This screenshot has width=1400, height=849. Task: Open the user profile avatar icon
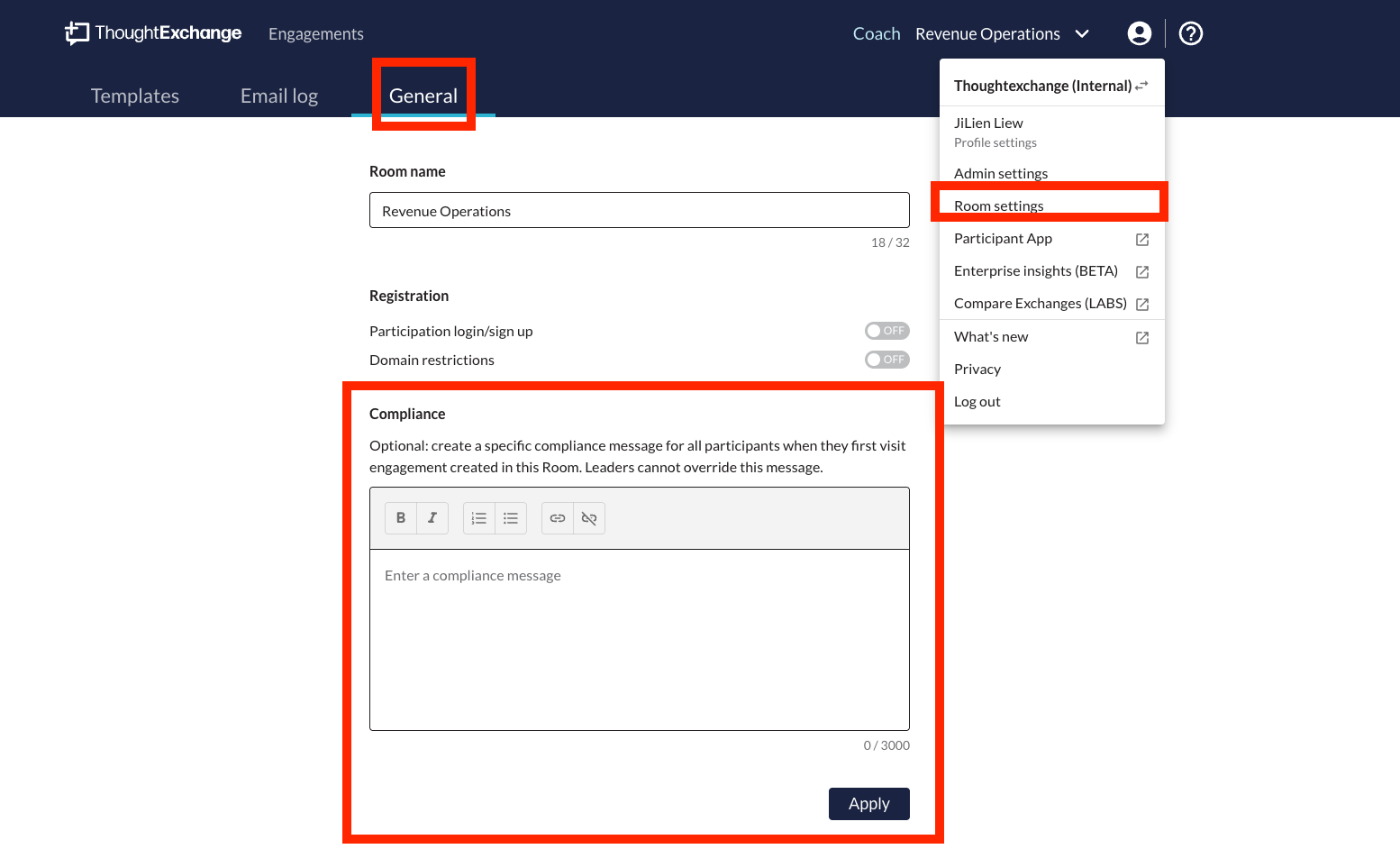point(1140,33)
